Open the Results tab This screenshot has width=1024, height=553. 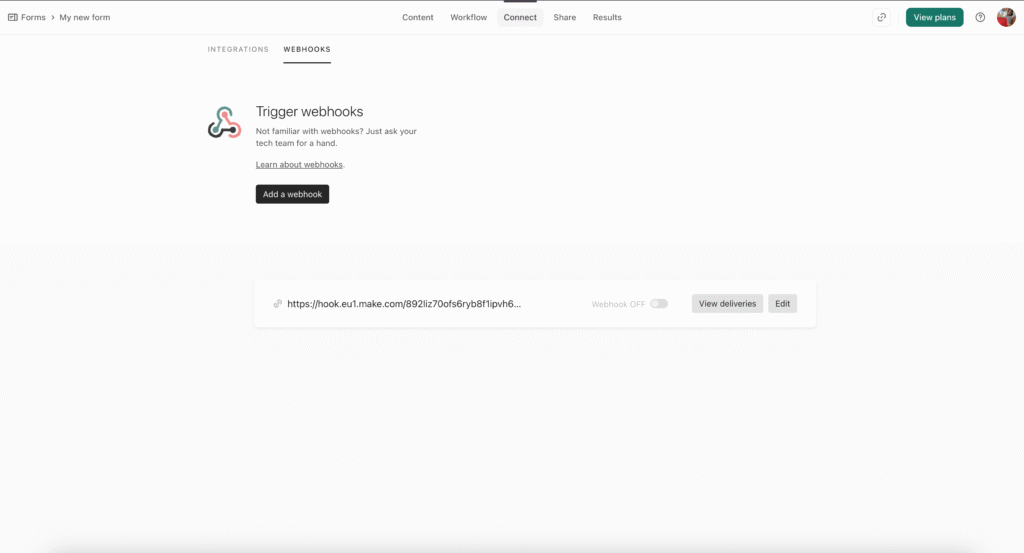607,17
